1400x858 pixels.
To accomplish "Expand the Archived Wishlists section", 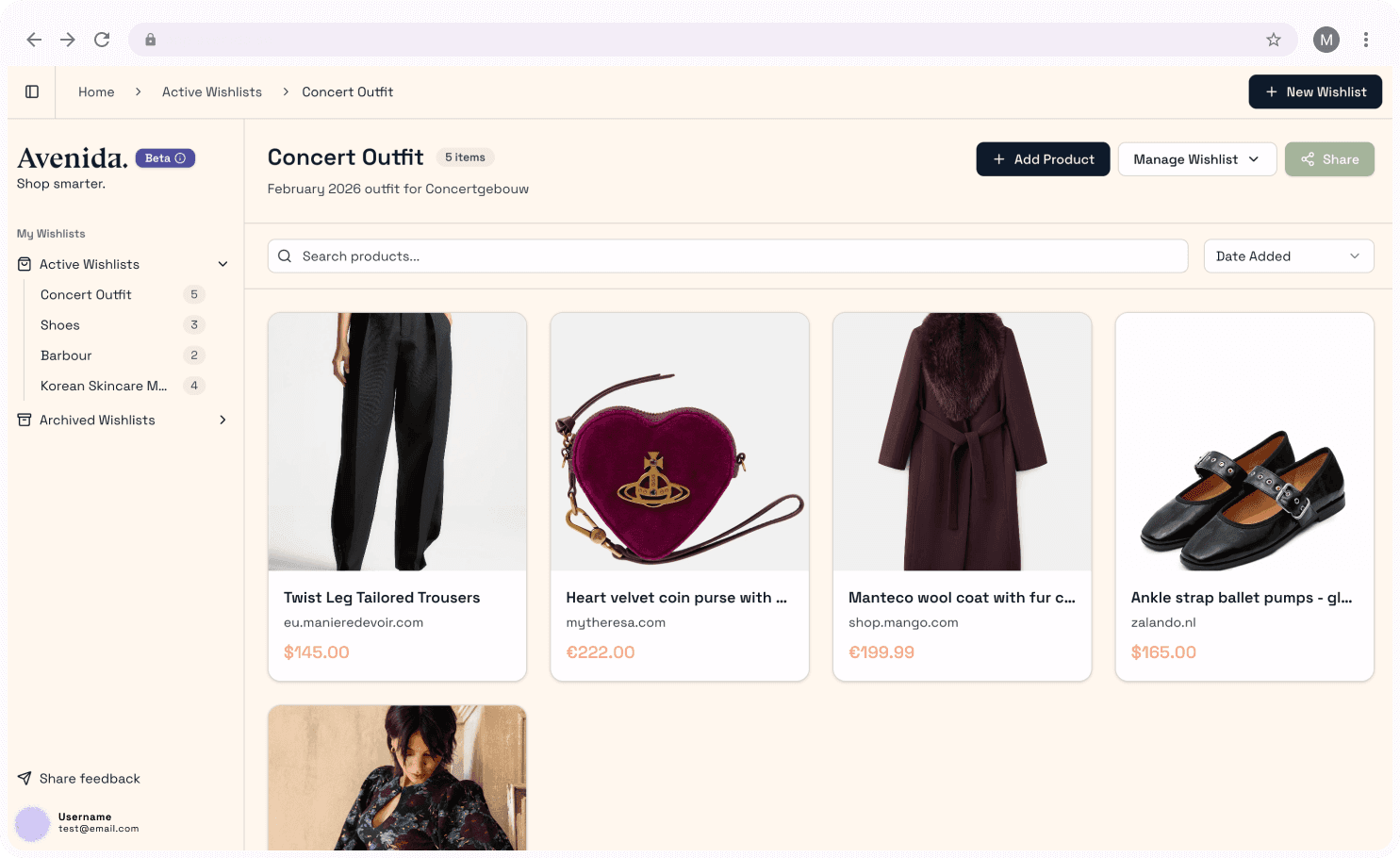I will (223, 420).
